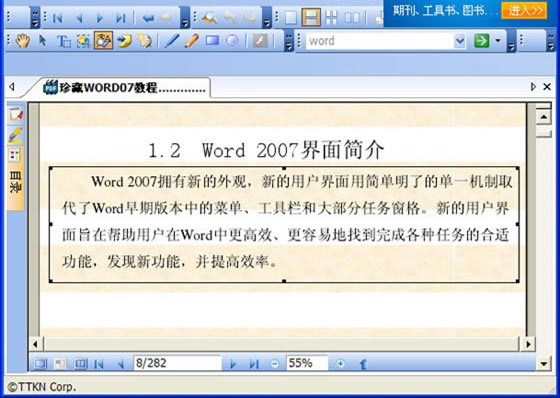Screen dimensions: 560x398
Task: Expand leftmost top toolbar overflow options
Action: 35,18
